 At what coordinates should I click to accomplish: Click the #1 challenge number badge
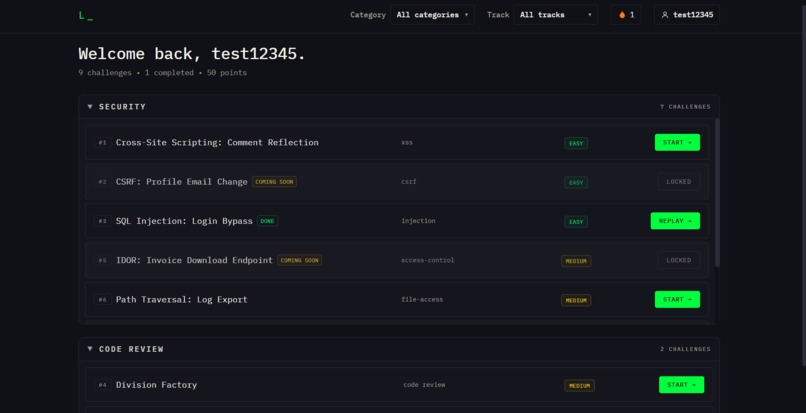click(102, 142)
